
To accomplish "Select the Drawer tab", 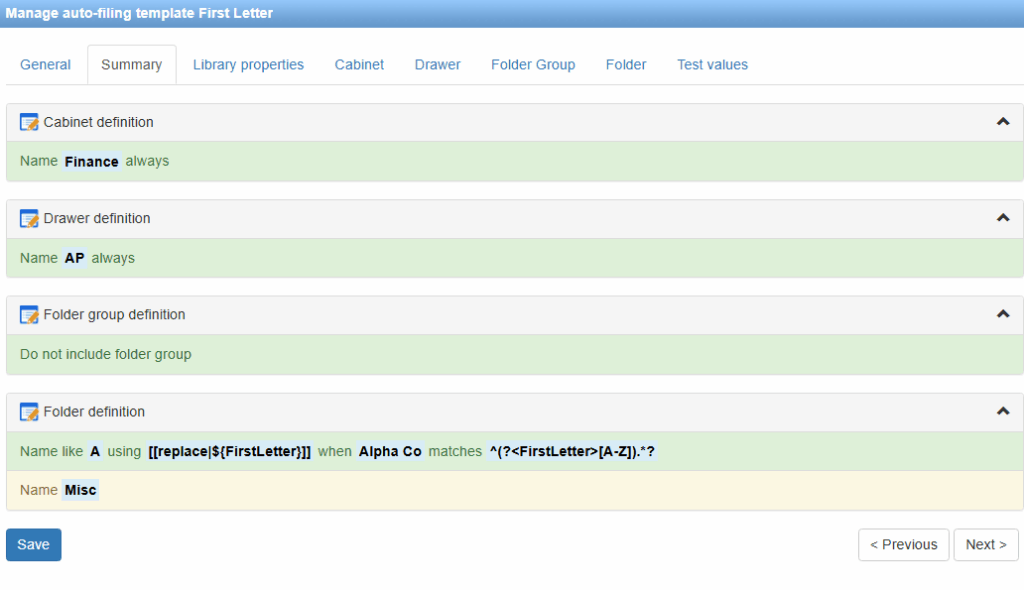I will pyautogui.click(x=437, y=65).
